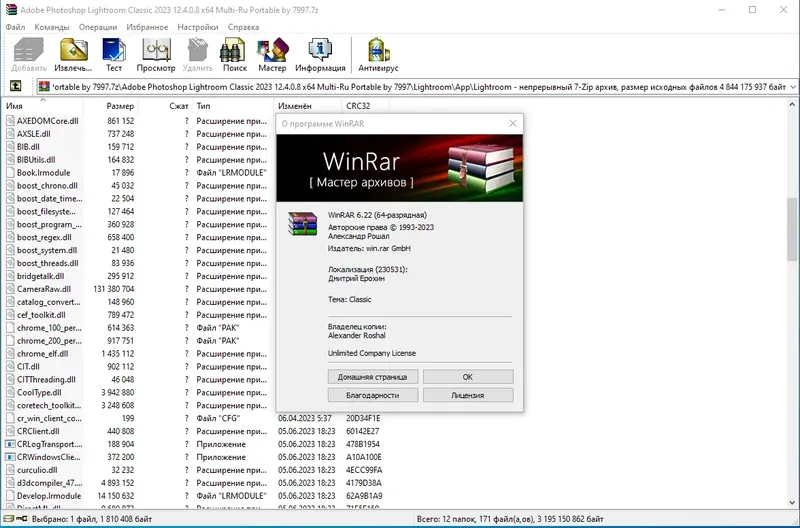Screen dimensions: 800x528
Task: Select the AXEDOMCore.dll file icon
Action: click(x=10, y=121)
